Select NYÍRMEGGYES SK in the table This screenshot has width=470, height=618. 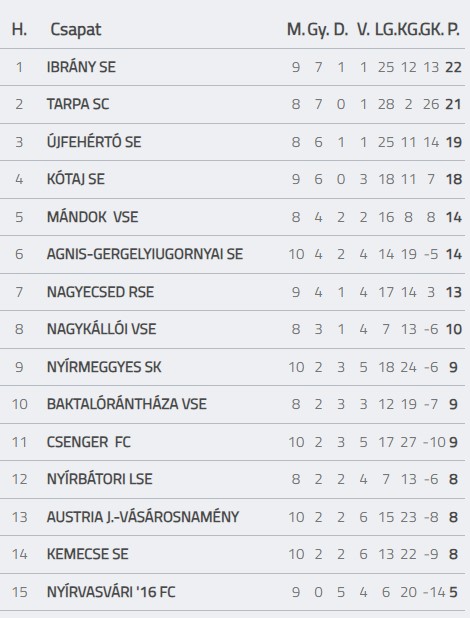pos(104,367)
